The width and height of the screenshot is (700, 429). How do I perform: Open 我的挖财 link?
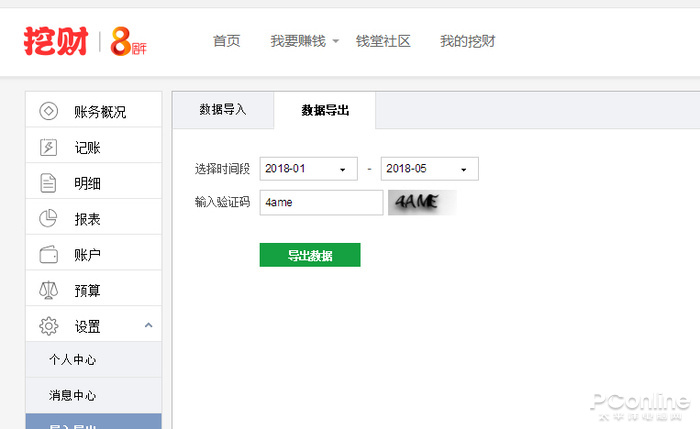[x=467, y=41]
